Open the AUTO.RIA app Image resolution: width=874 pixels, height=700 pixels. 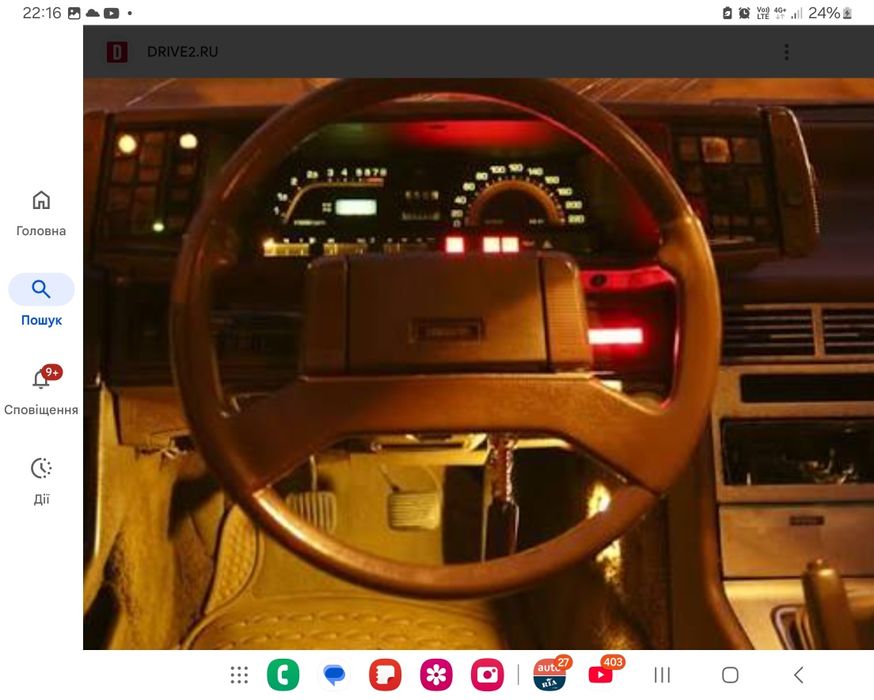click(550, 674)
